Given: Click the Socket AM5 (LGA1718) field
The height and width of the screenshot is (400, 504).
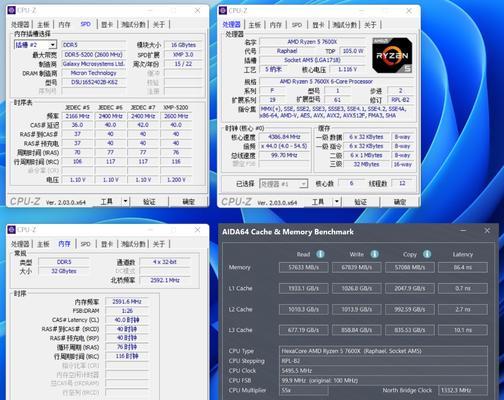Looking at the screenshot, I should 312,60.
